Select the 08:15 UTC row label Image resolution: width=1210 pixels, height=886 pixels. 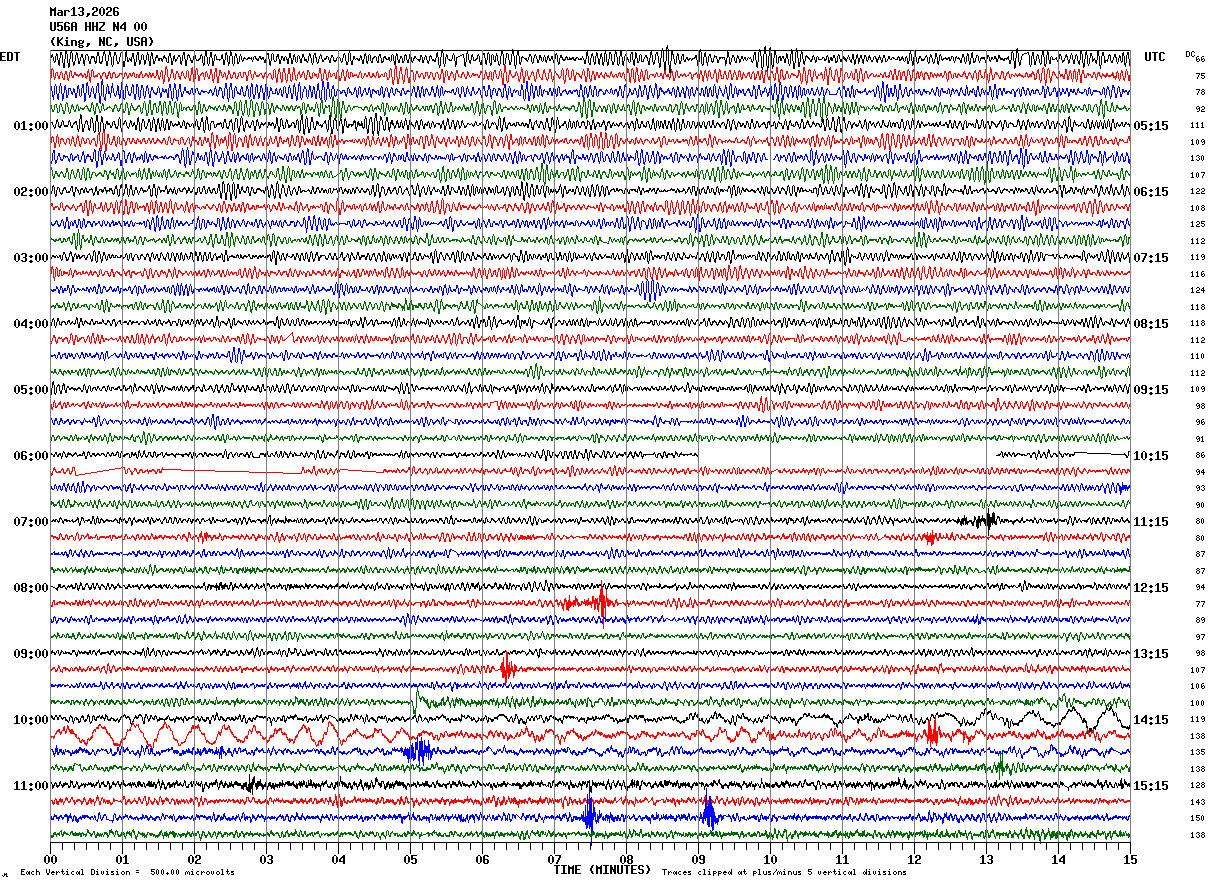(x=1151, y=324)
